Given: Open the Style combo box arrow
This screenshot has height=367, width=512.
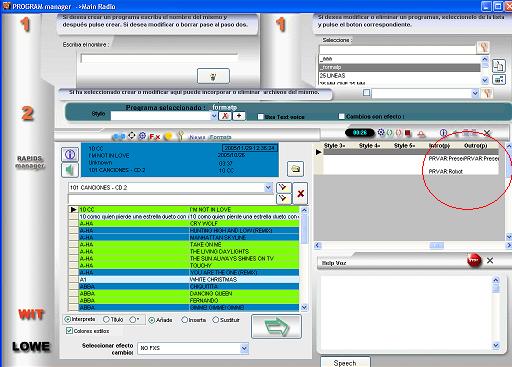Looking at the screenshot, I should [x=214, y=116].
